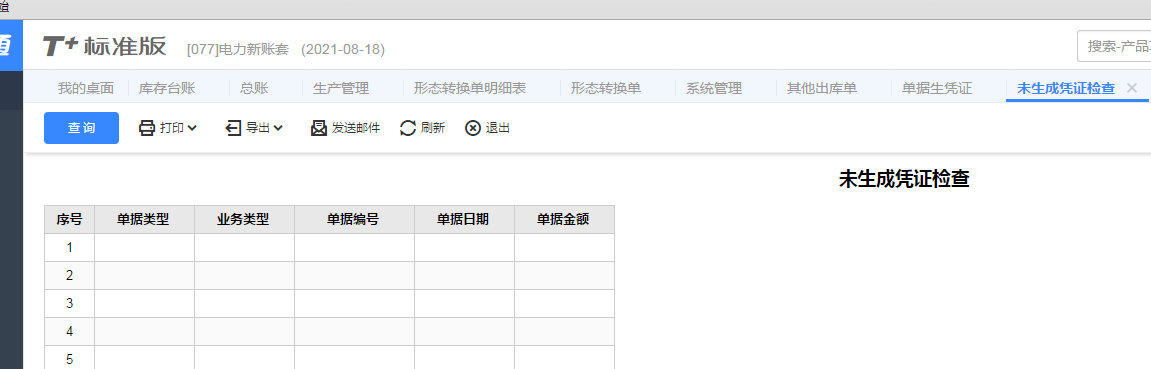This screenshot has height=369, width=1151.
Task: Click the 退出 text label
Action: pyautogui.click(x=498, y=128)
